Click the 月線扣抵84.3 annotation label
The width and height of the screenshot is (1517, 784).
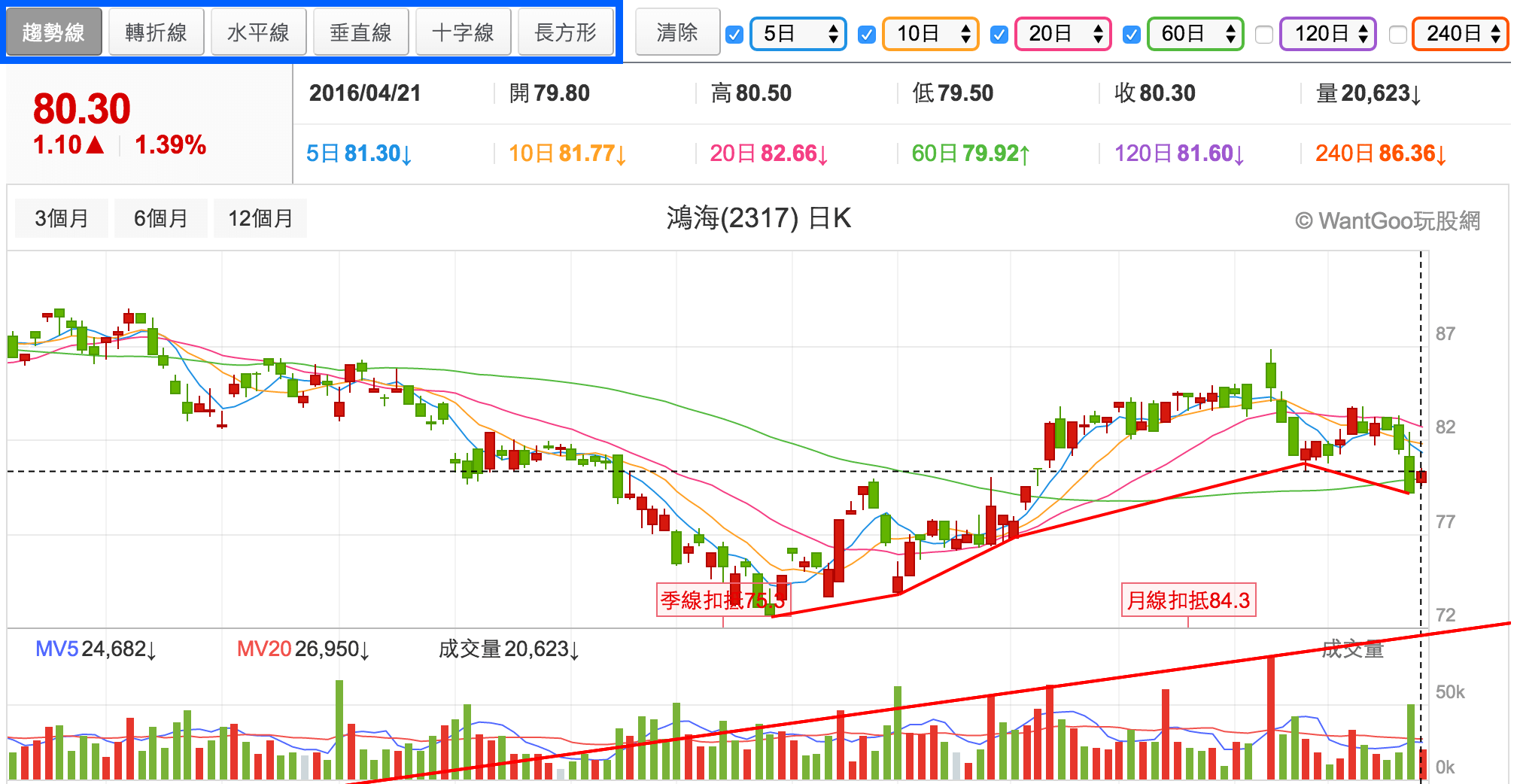click(1188, 600)
